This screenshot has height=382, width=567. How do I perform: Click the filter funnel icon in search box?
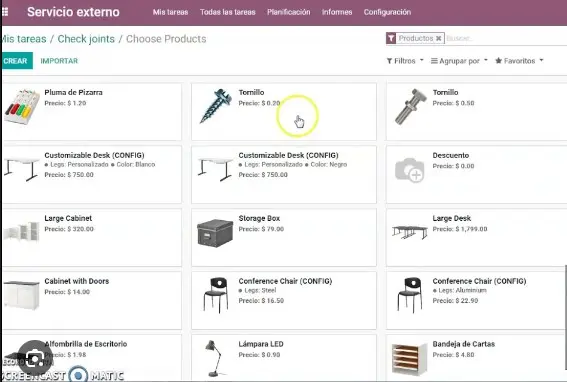tap(391, 38)
